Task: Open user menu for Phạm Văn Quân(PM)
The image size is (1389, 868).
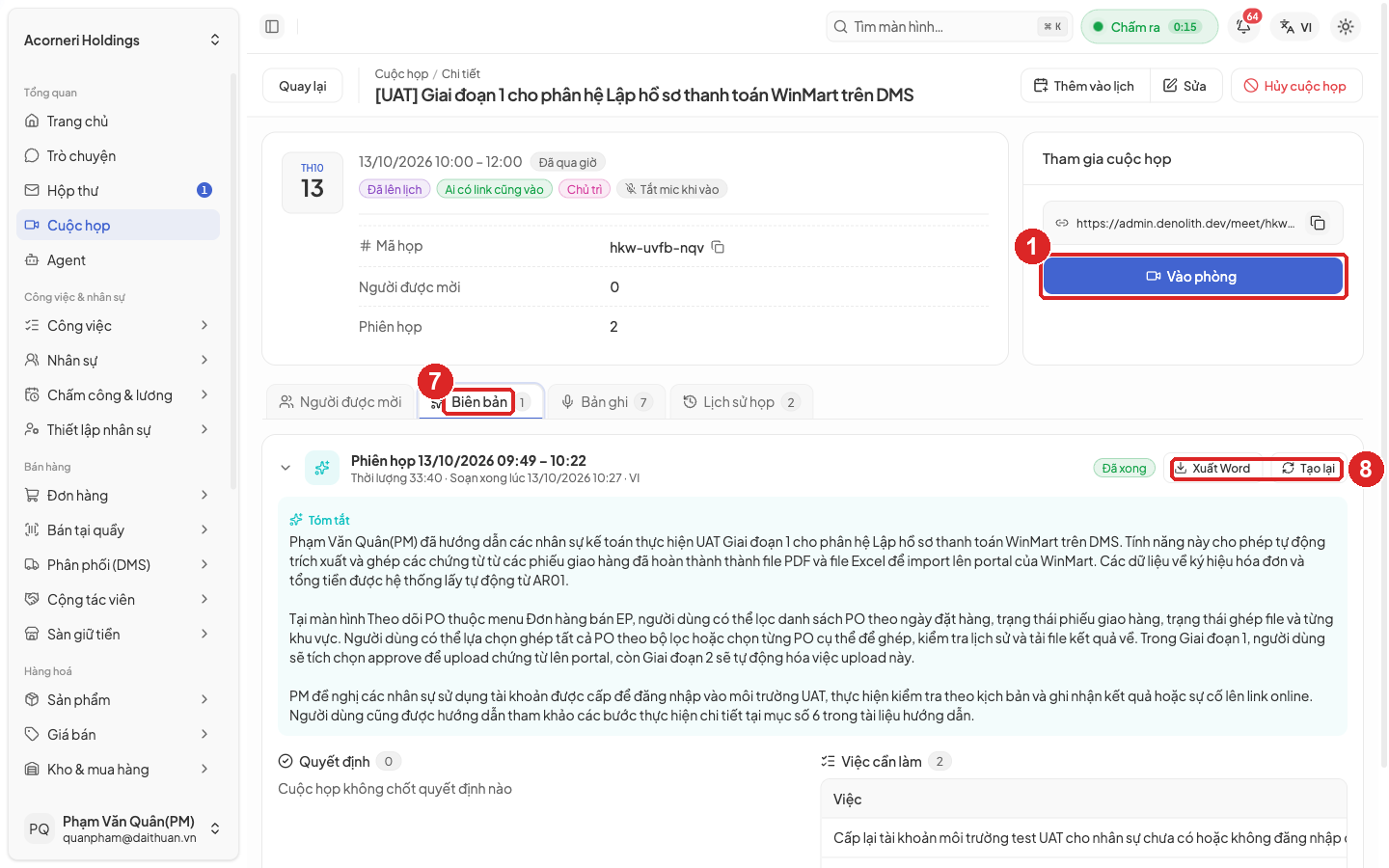Action: [x=123, y=828]
